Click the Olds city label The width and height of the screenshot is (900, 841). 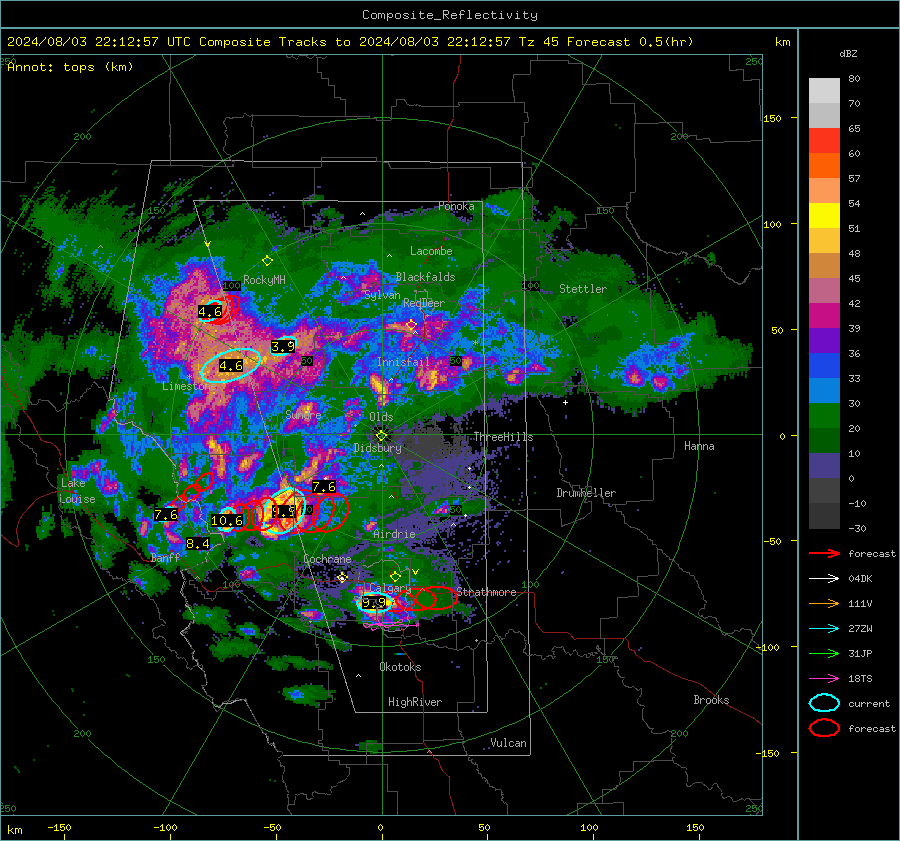381,417
